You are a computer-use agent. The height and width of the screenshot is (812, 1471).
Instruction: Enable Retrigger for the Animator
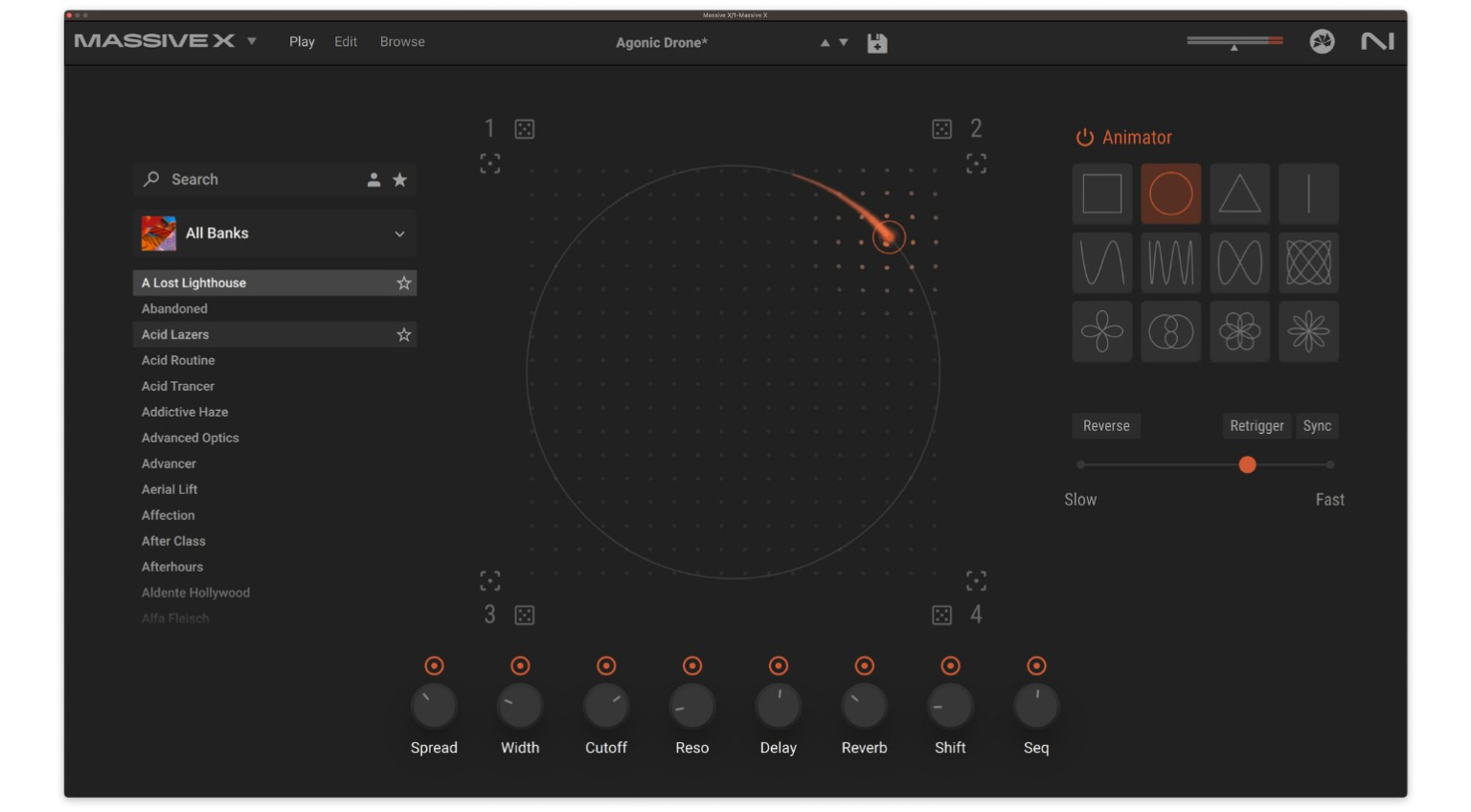pyautogui.click(x=1256, y=426)
